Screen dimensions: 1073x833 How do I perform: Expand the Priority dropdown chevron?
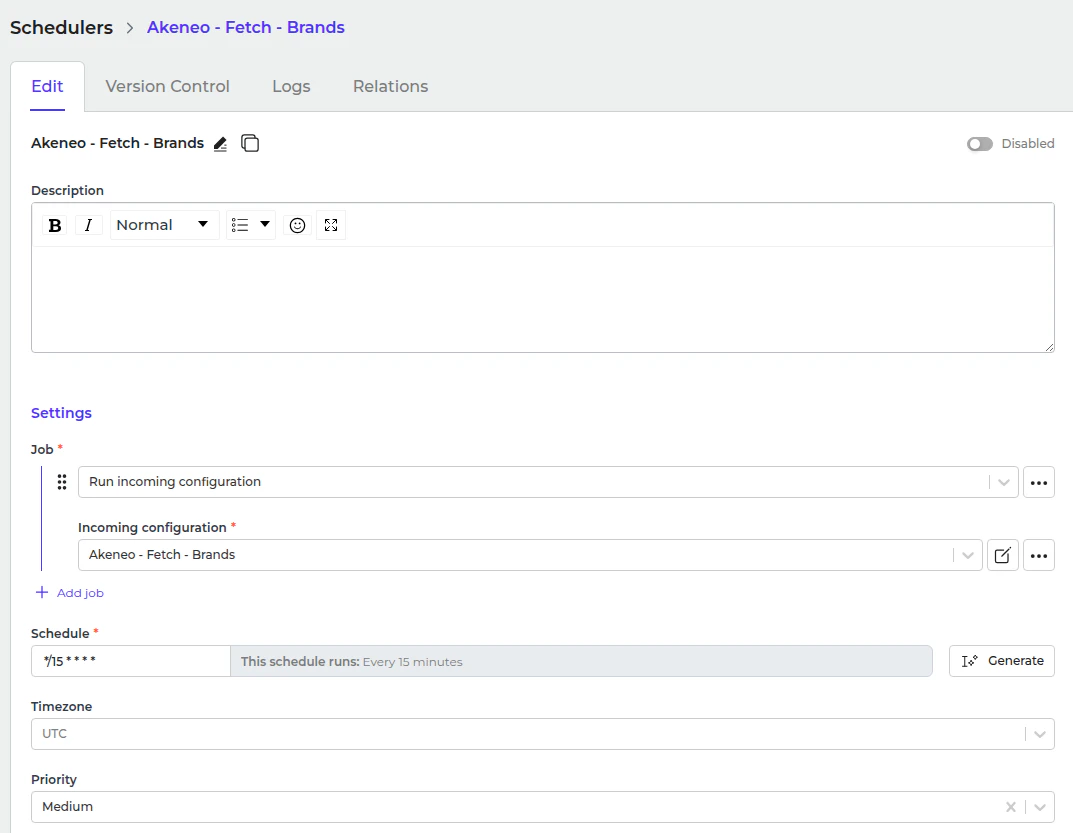(x=1039, y=807)
